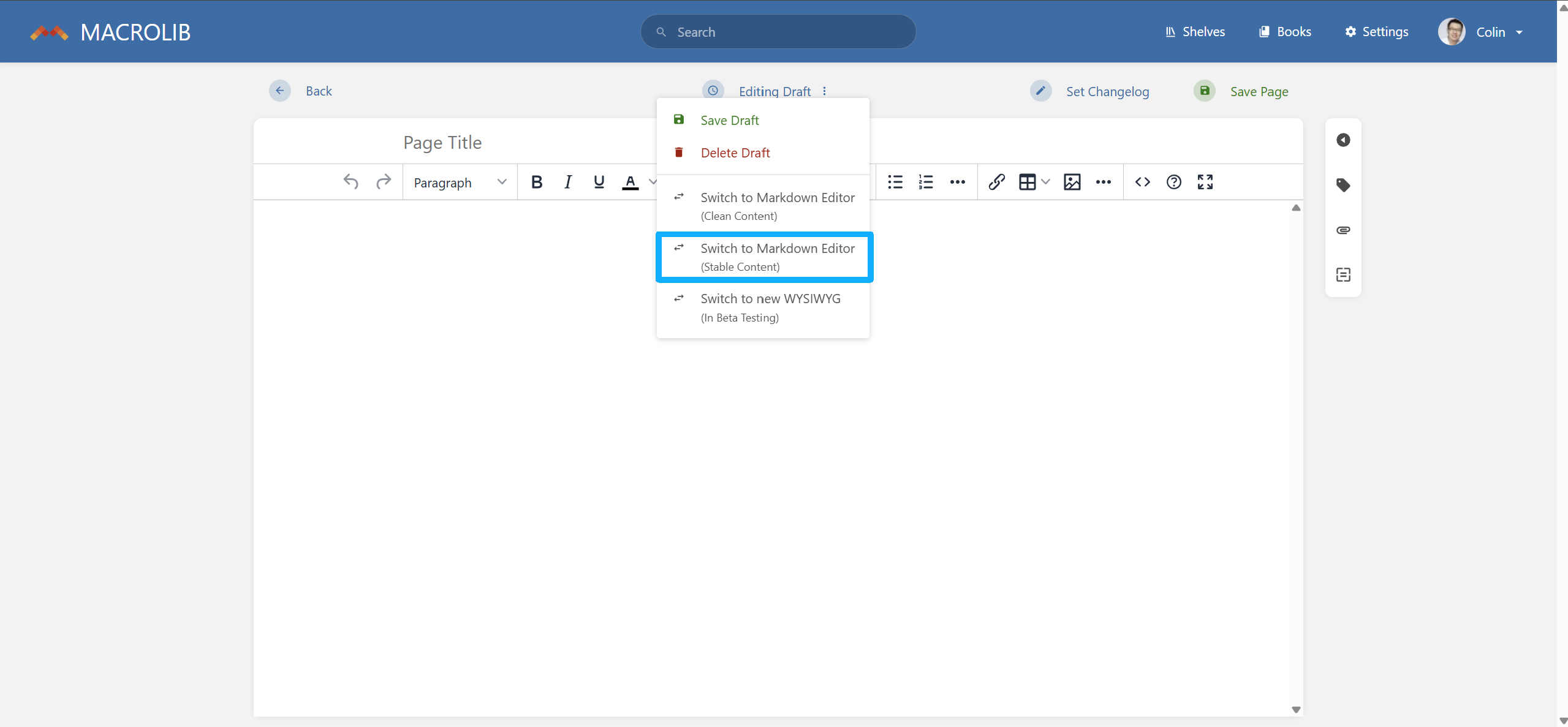Insert a link with the chain icon
This screenshot has height=727, width=1568.
pos(996,182)
